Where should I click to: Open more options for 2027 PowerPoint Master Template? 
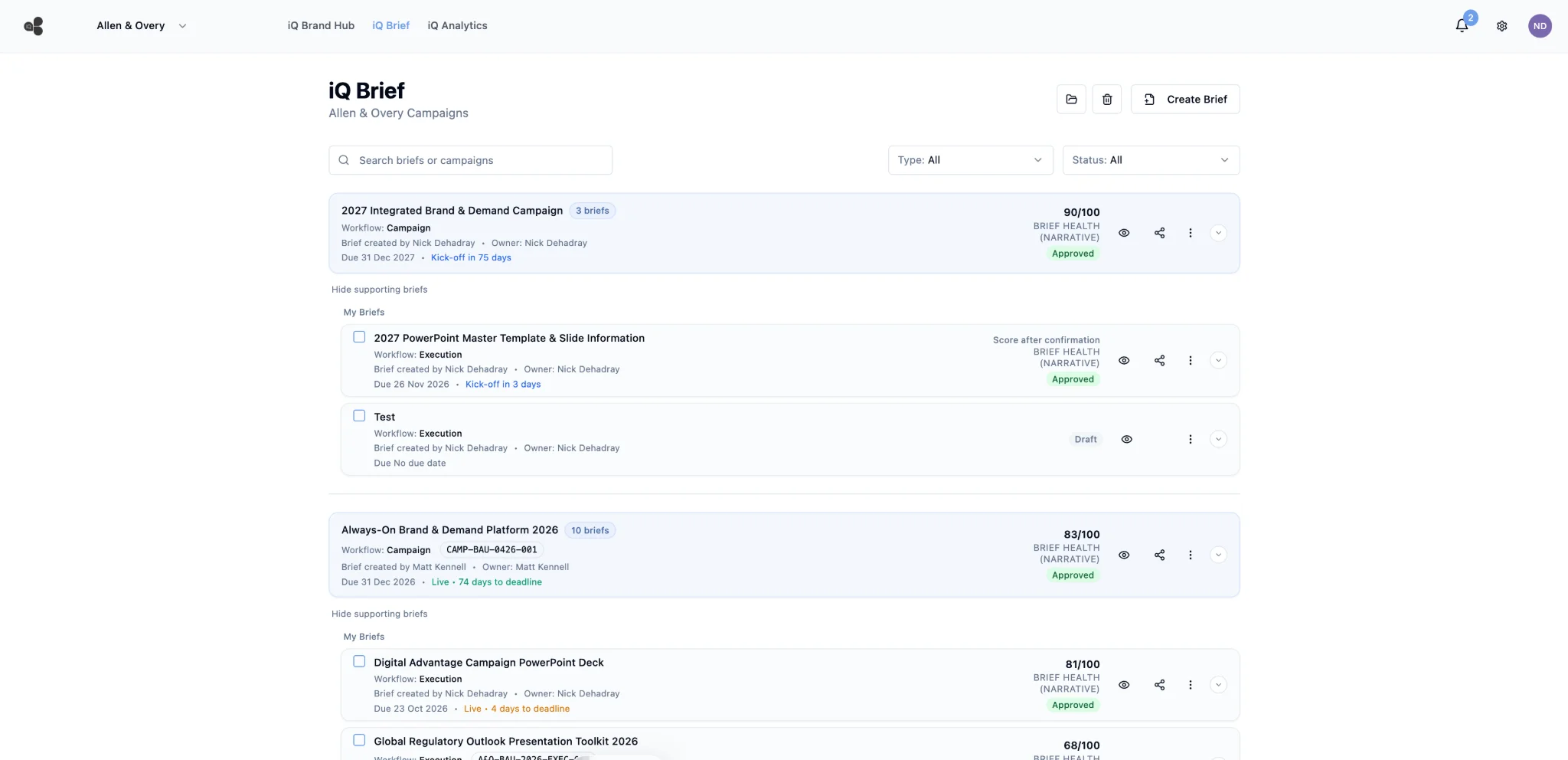pos(1190,360)
